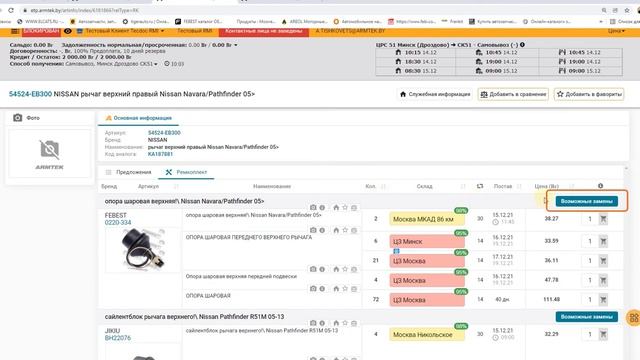Click Добавить в фавориты button
Viewport: 640px width, 360px height.
[589, 94]
